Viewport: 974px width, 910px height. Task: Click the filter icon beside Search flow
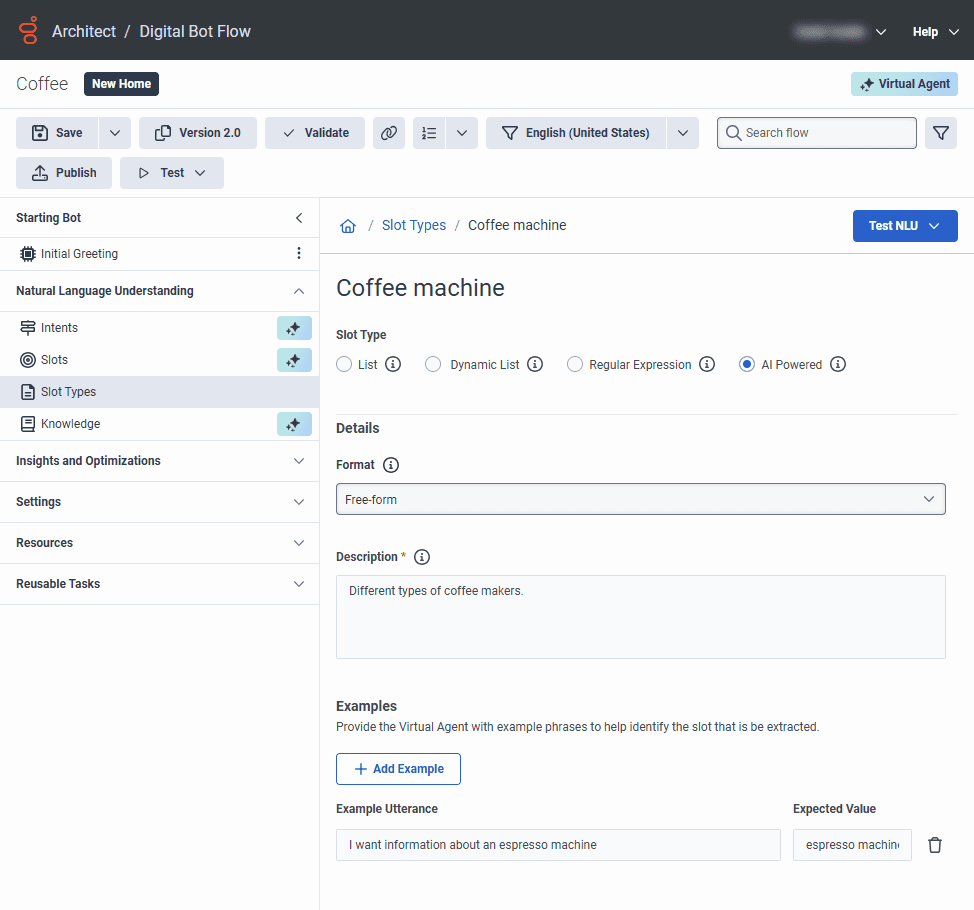click(x=940, y=133)
